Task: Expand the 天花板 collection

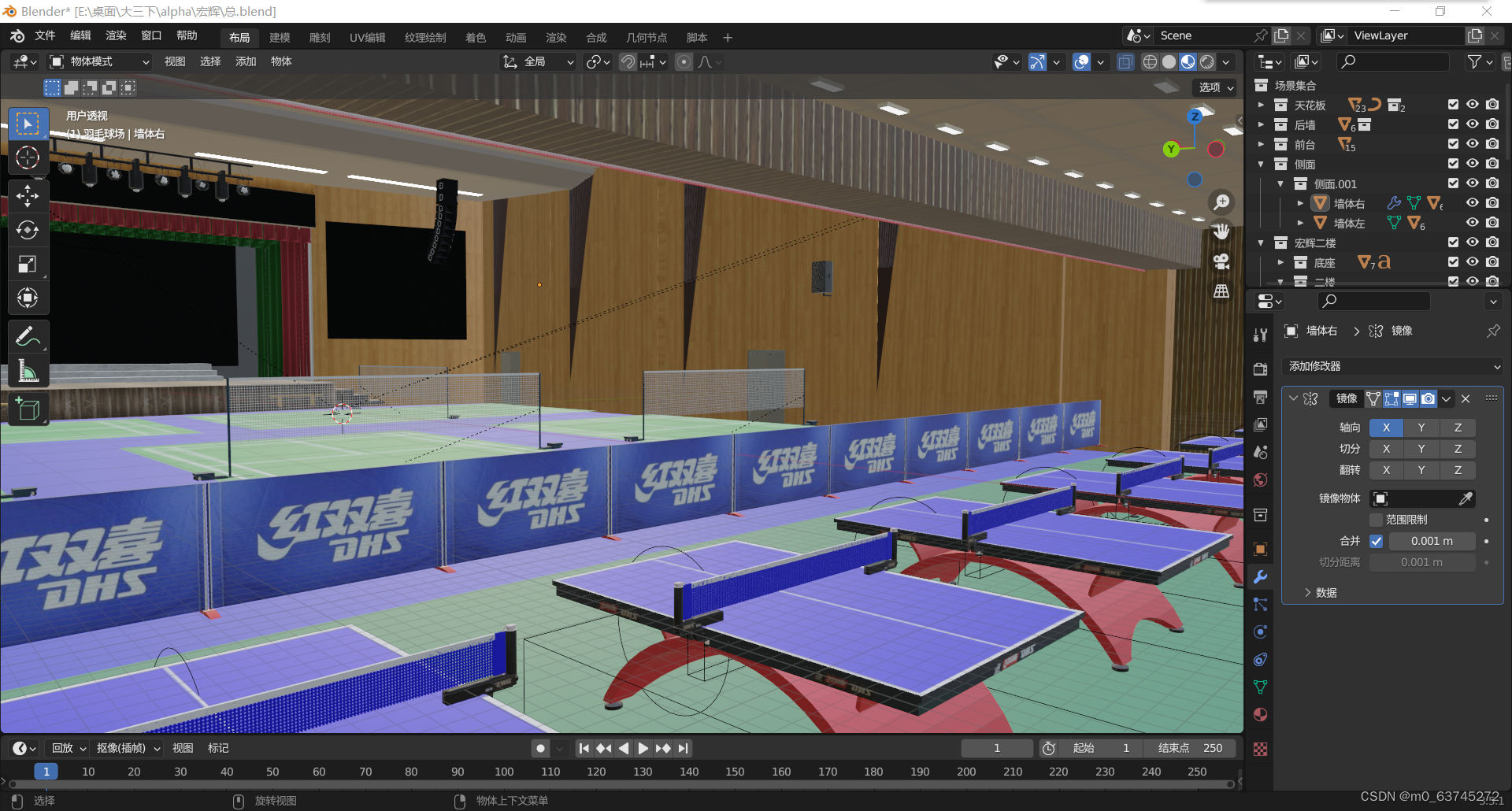Action: click(1261, 105)
